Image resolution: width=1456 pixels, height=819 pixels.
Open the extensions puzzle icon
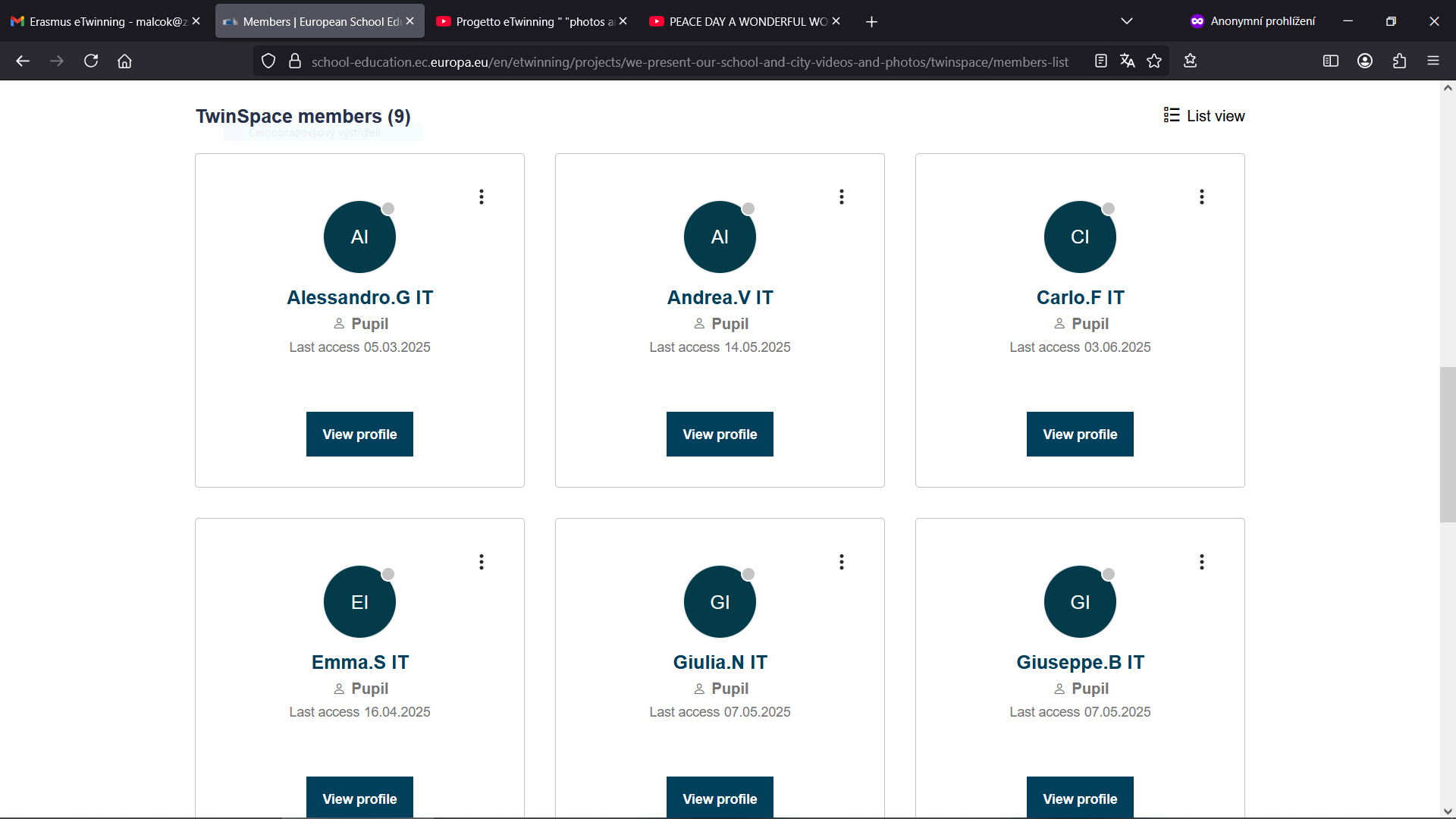[x=1399, y=61]
